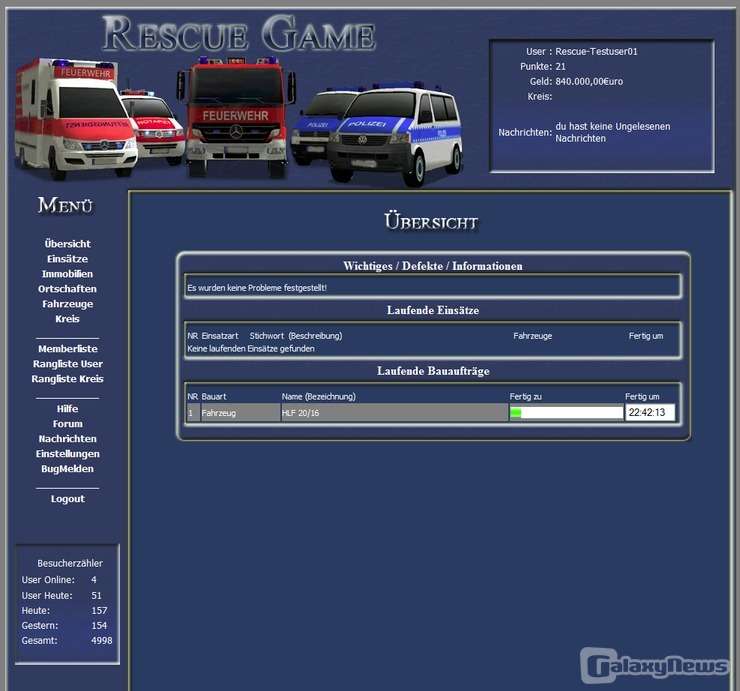The image size is (740, 691).
Task: Open Nachrichten in the sidebar menu
Action: pyautogui.click(x=67, y=439)
